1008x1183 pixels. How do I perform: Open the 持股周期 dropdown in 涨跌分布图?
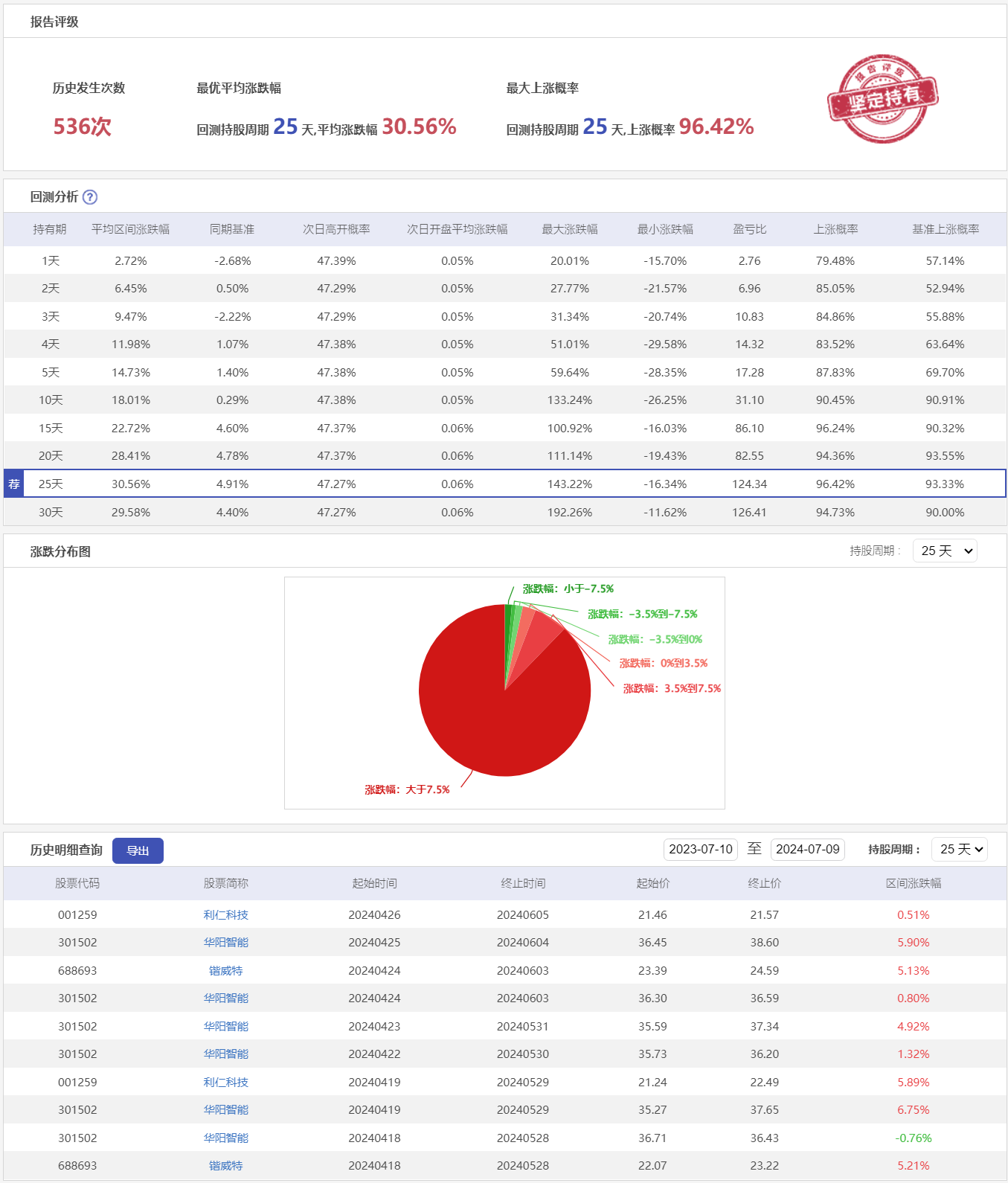(945, 551)
